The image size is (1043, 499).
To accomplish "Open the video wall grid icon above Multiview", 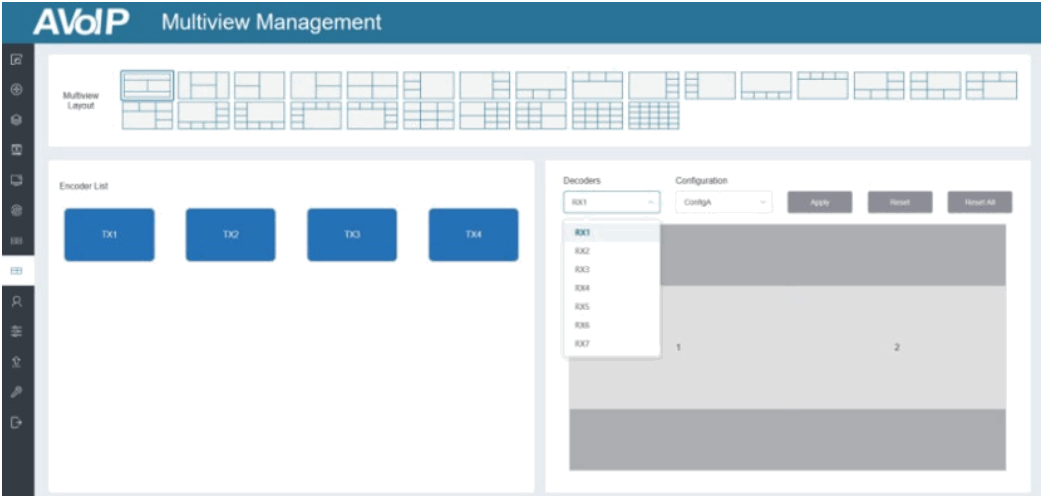I will 17,240.
